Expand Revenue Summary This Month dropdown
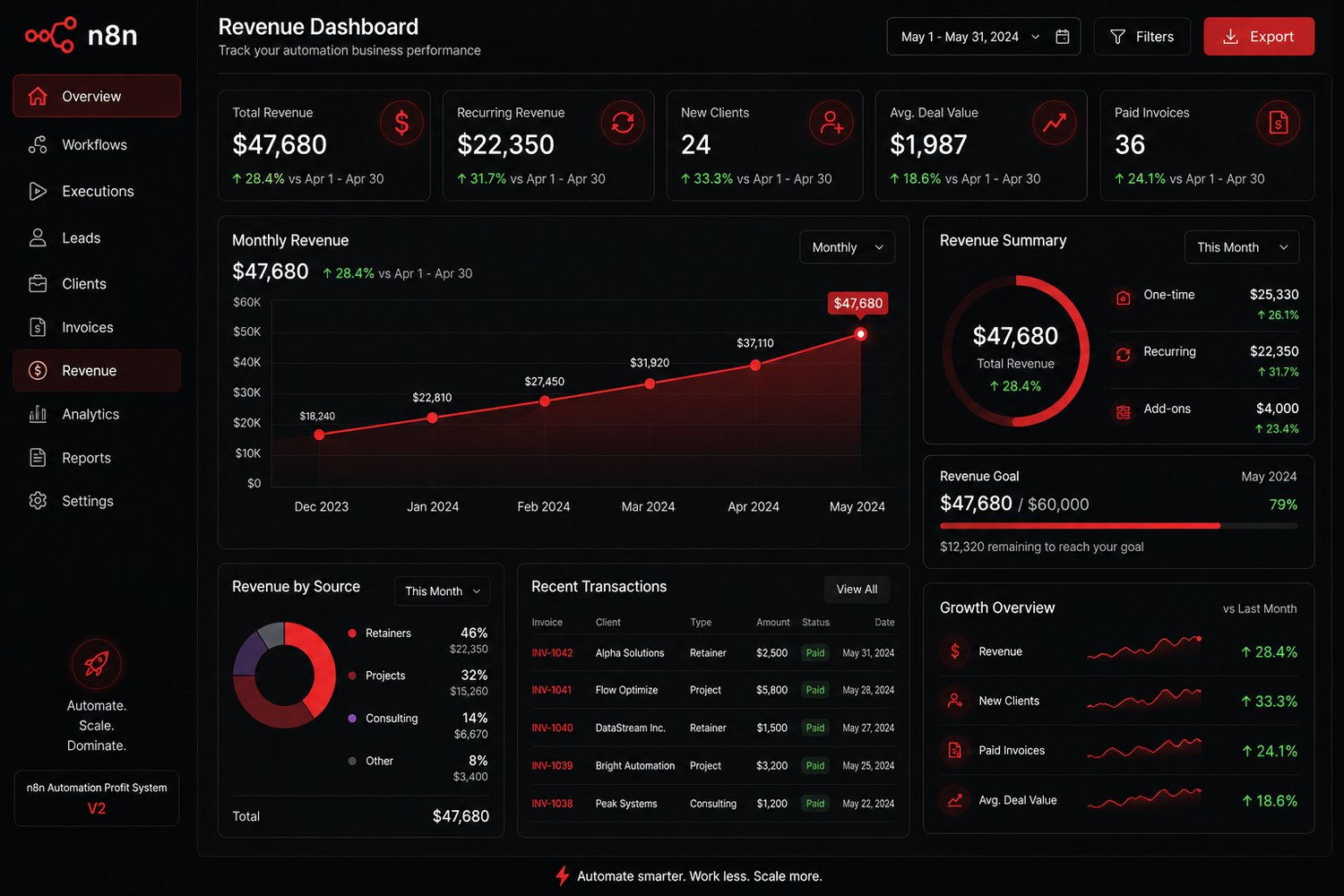This screenshot has width=1344, height=896. coord(1242,247)
